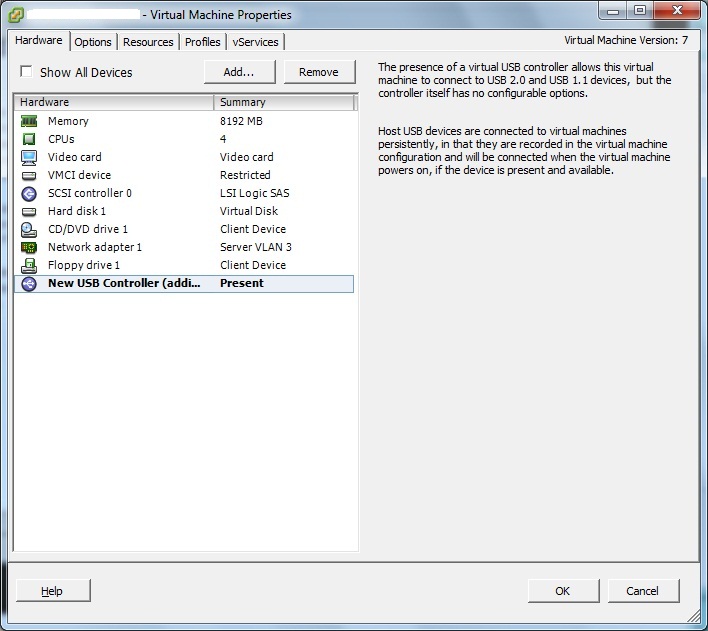Click the Hard disk 1 icon
This screenshot has height=631, width=708.
pyautogui.click(x=29, y=211)
